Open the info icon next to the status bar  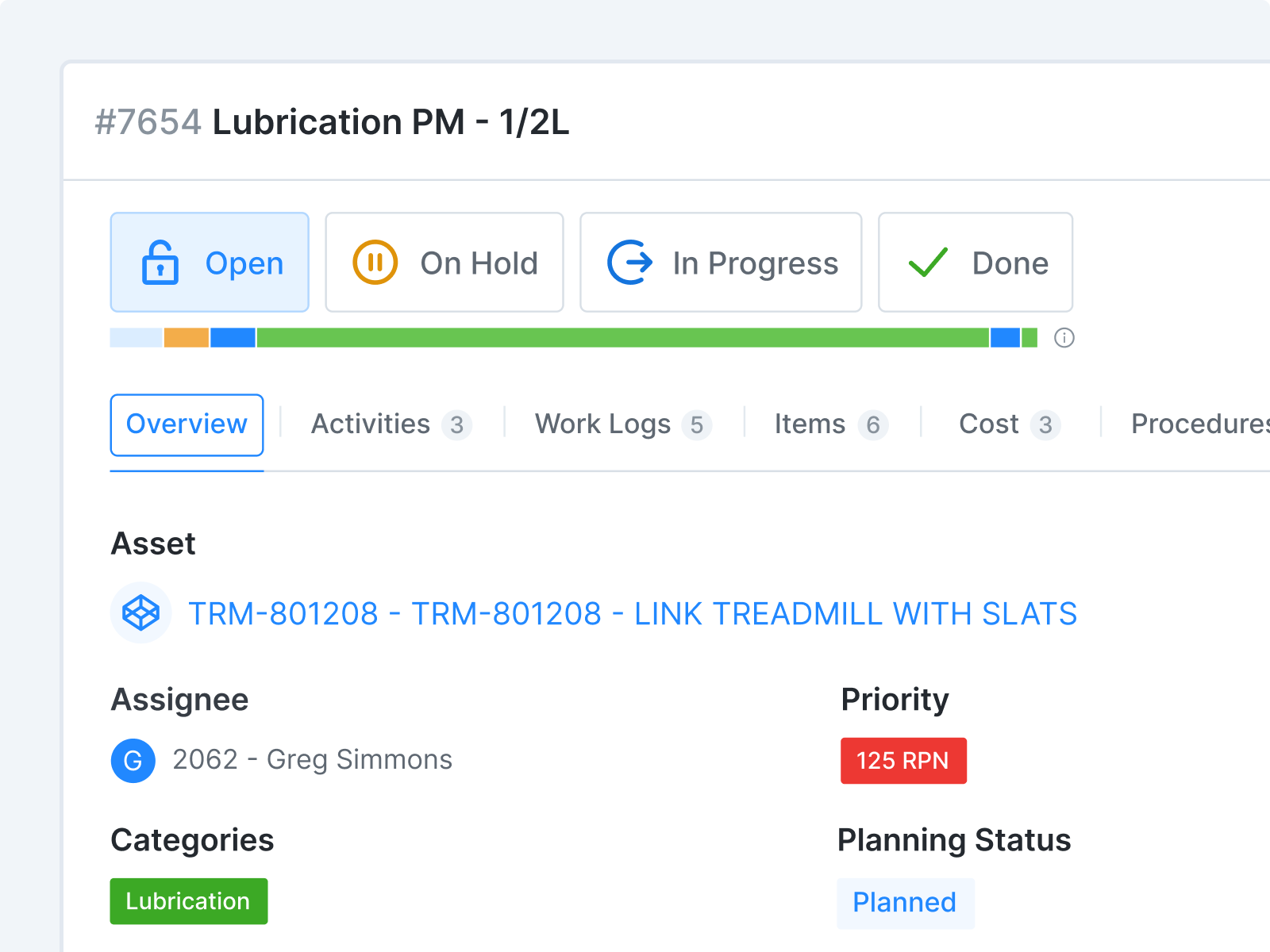point(1065,339)
